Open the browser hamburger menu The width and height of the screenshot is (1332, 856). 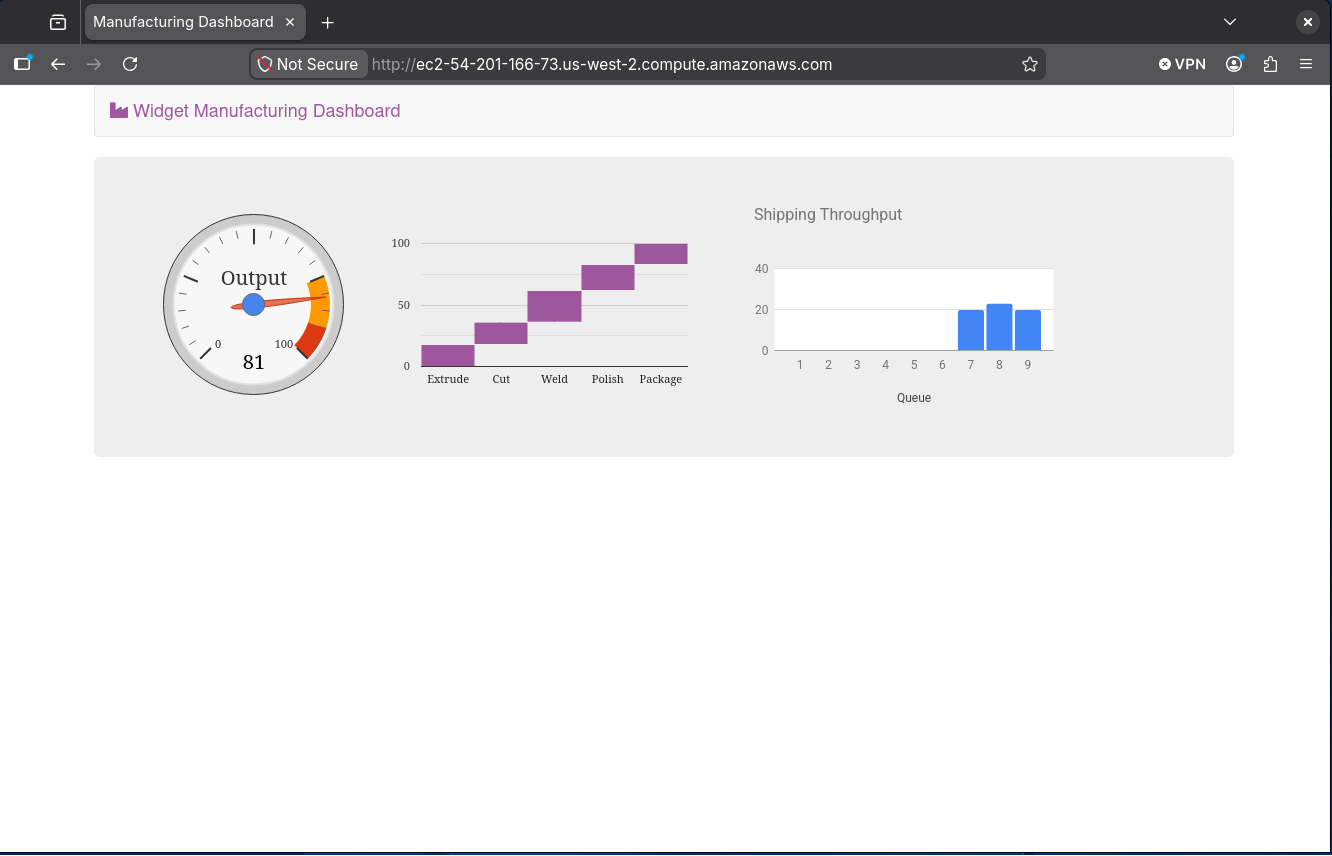pos(1306,64)
